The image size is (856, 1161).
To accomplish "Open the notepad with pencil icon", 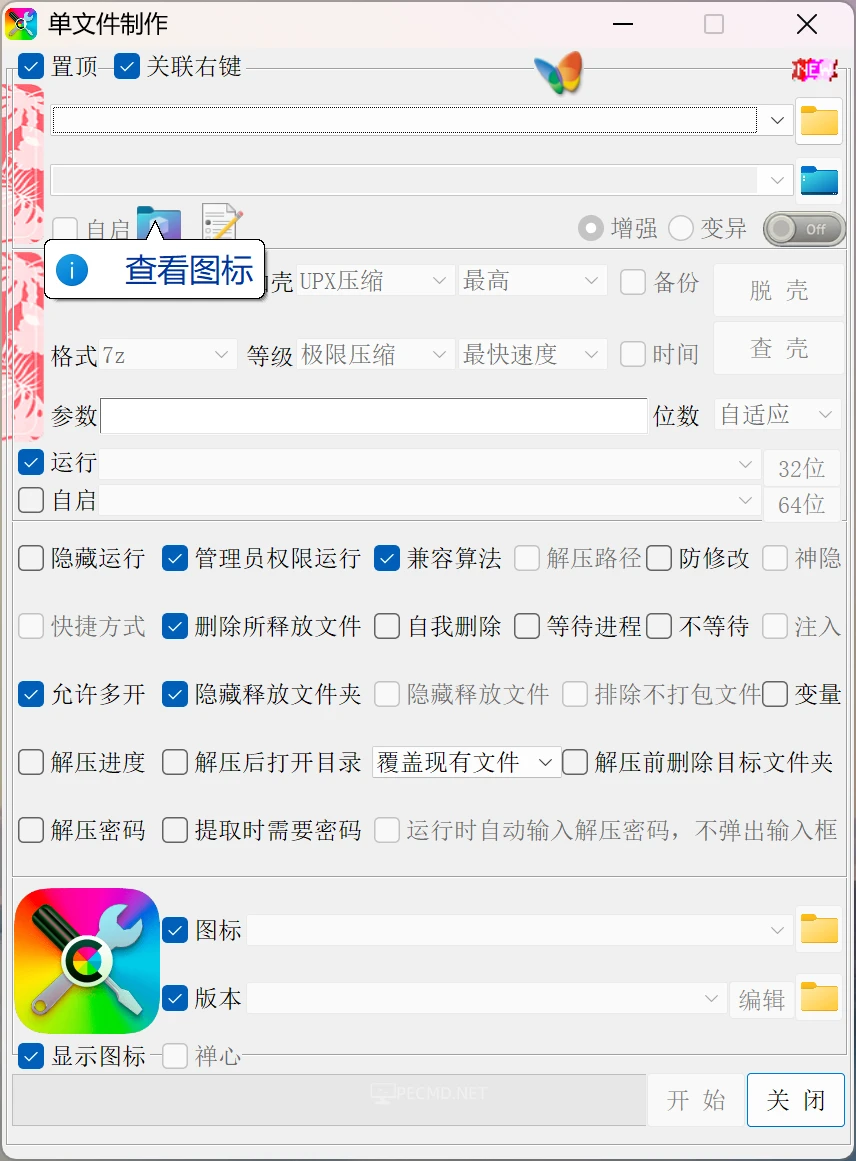I will pos(221,224).
